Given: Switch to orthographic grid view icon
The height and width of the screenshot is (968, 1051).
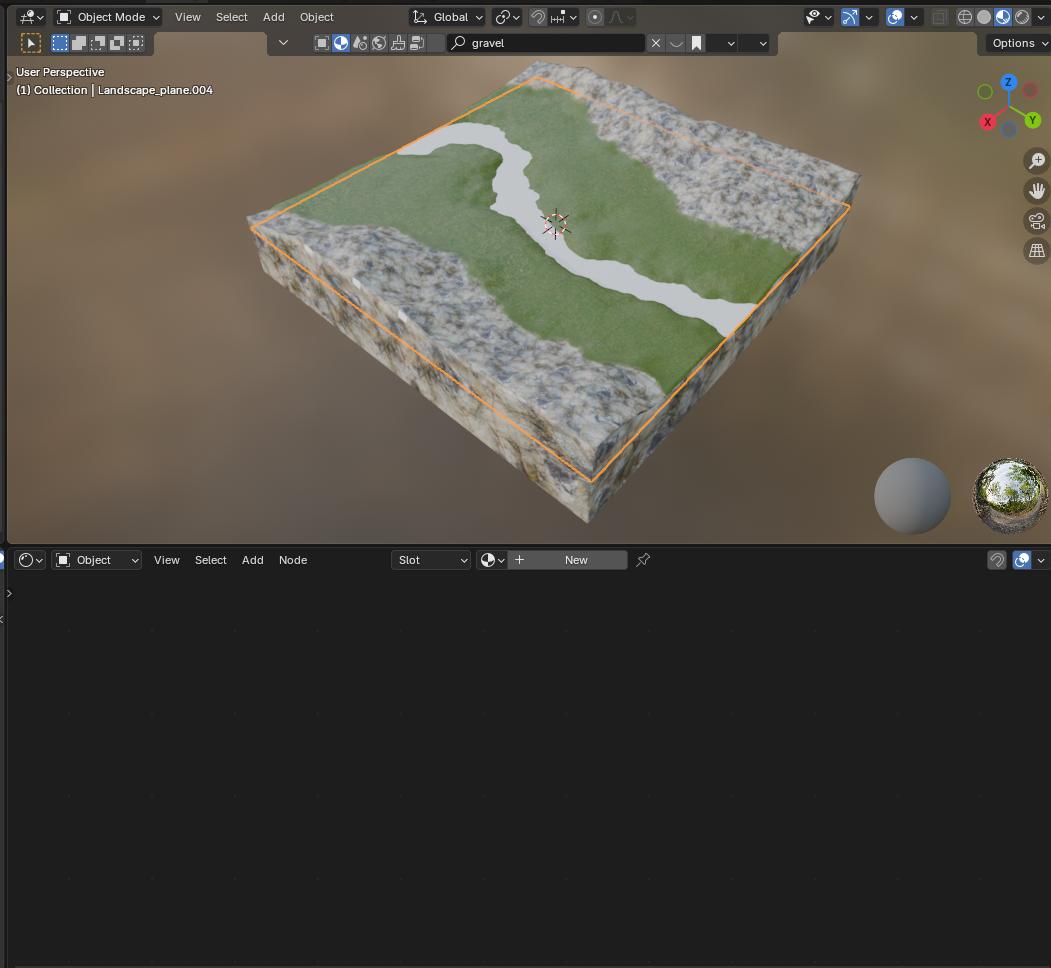Looking at the screenshot, I should pyautogui.click(x=1036, y=251).
